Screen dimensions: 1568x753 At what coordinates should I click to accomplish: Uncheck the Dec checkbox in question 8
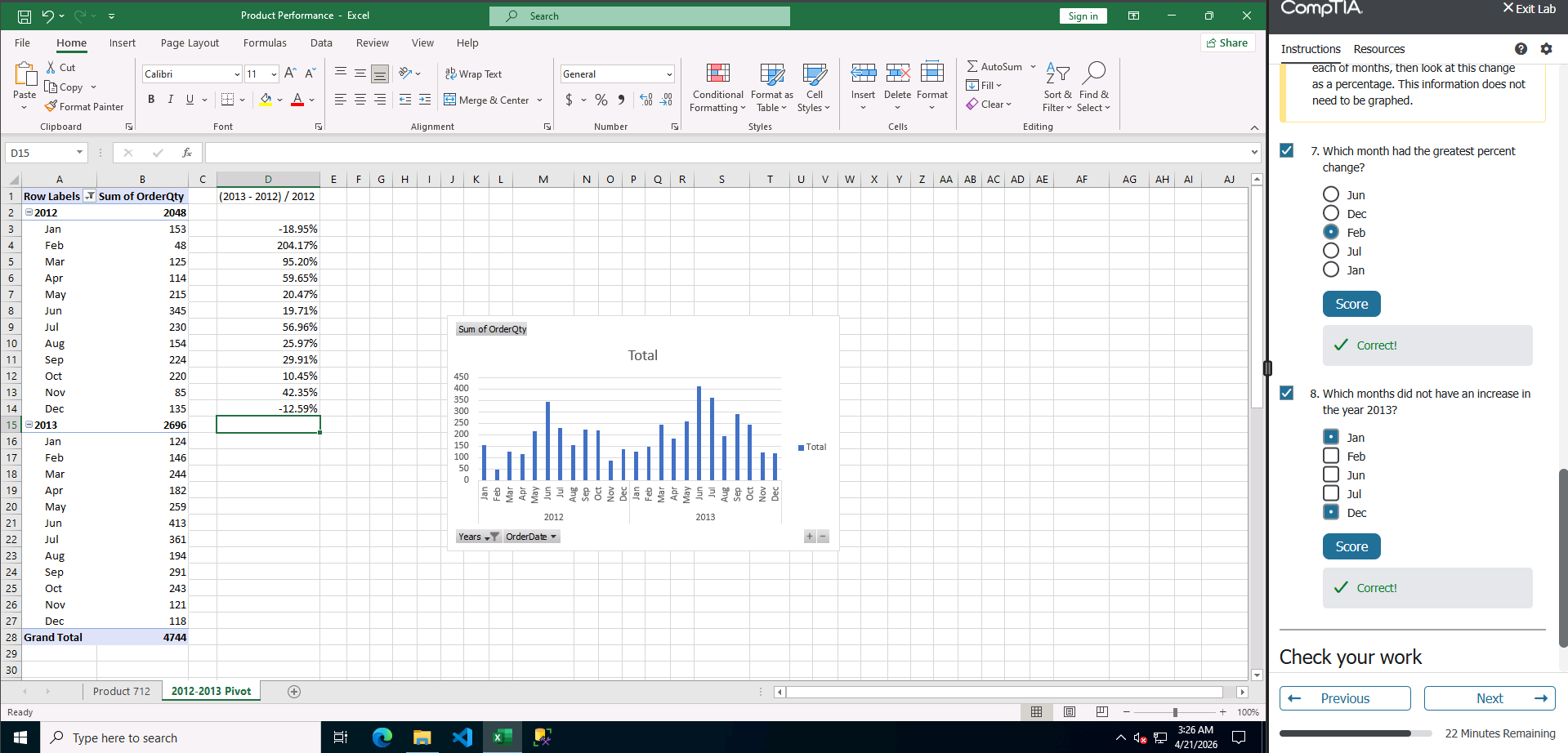coord(1331,513)
